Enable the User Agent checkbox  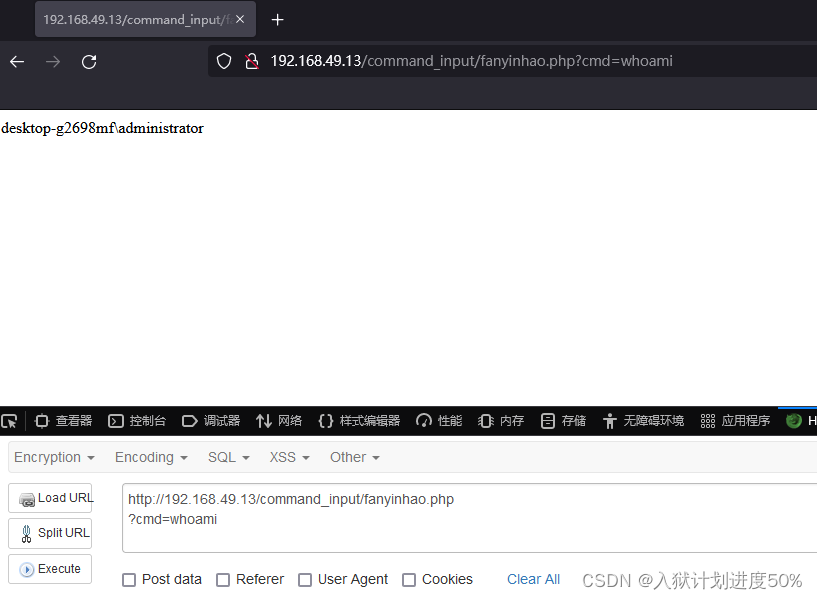[x=305, y=580]
